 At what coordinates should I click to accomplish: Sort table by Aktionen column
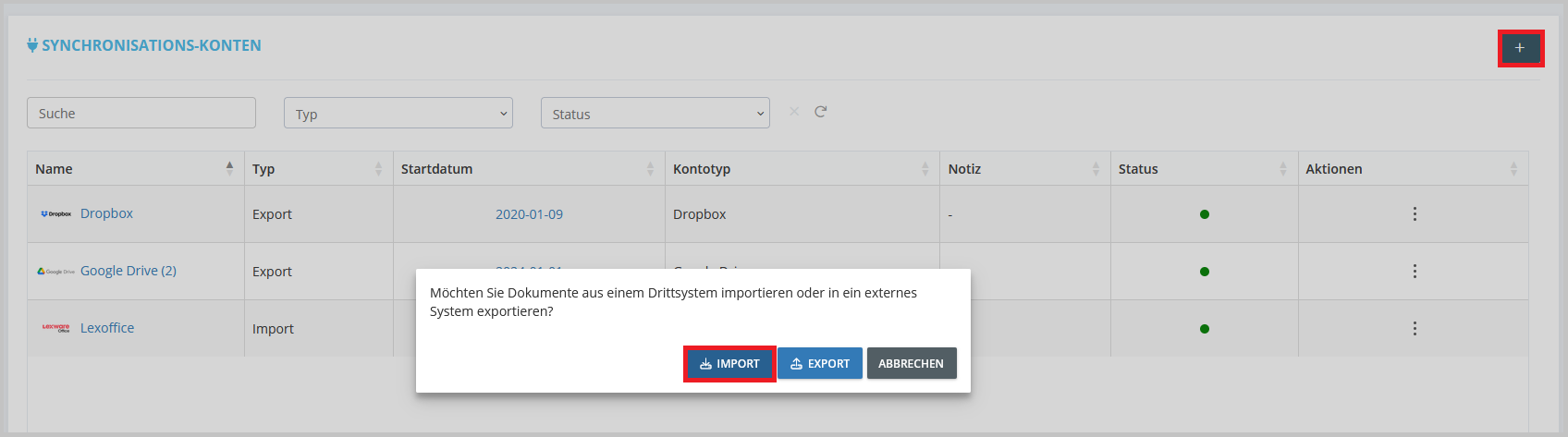tap(1413, 168)
